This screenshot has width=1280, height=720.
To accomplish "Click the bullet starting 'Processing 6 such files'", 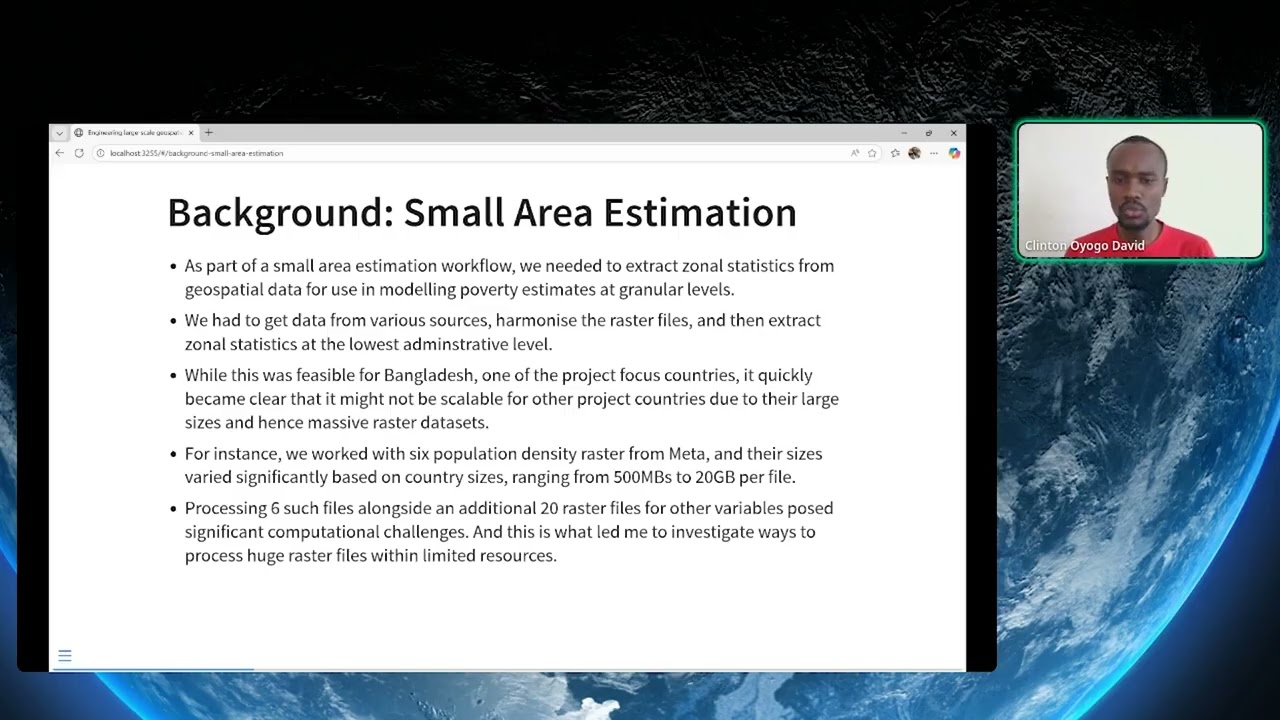I will (x=508, y=531).
